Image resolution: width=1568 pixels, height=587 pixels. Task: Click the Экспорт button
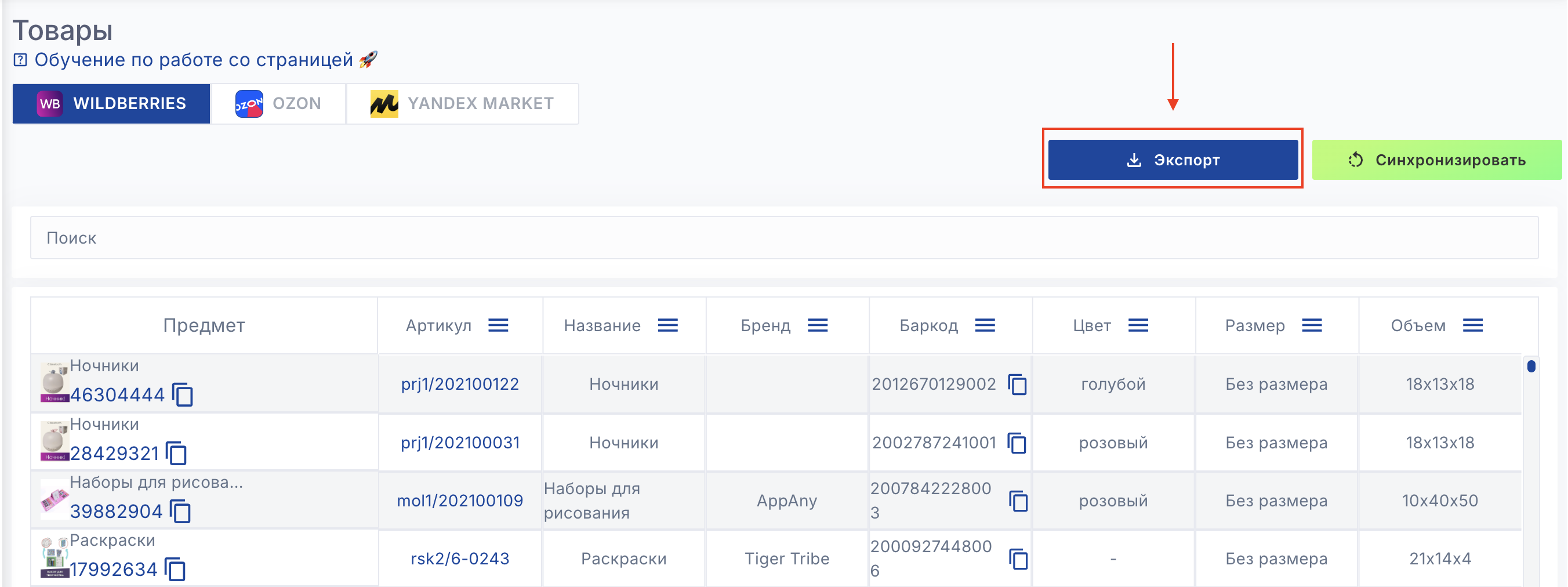(1173, 160)
